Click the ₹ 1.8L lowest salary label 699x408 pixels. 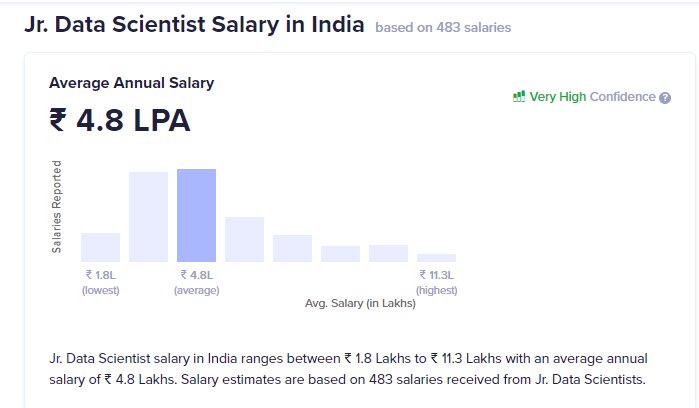tap(100, 282)
